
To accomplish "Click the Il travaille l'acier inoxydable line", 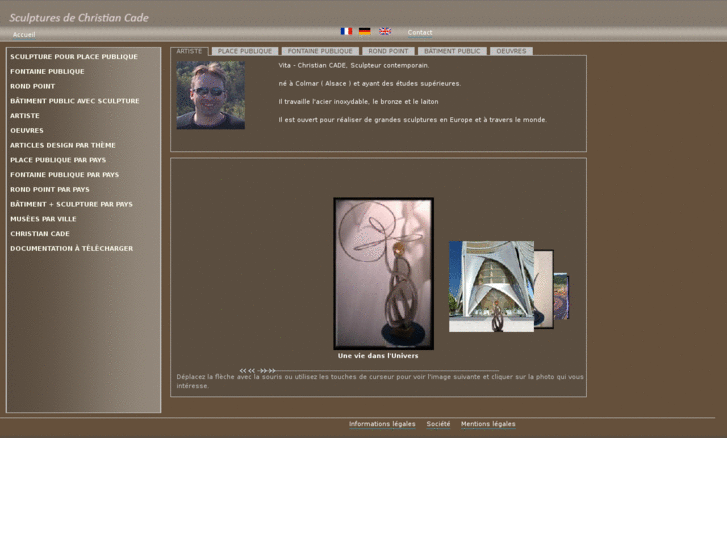I will (x=358, y=102).
